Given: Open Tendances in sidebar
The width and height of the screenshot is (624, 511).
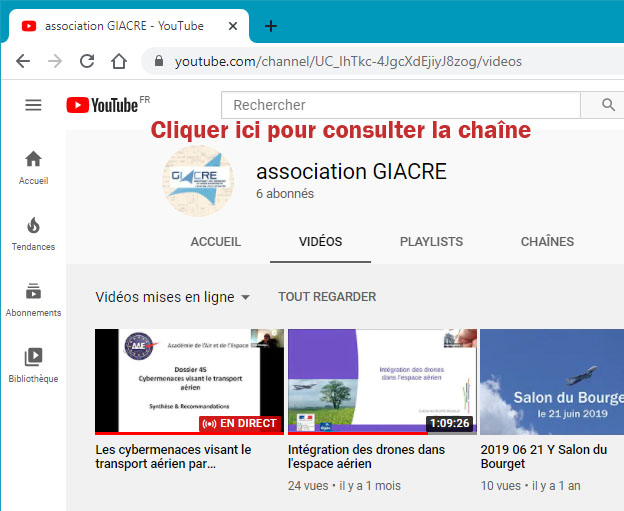Looking at the screenshot, I should coord(33,233).
